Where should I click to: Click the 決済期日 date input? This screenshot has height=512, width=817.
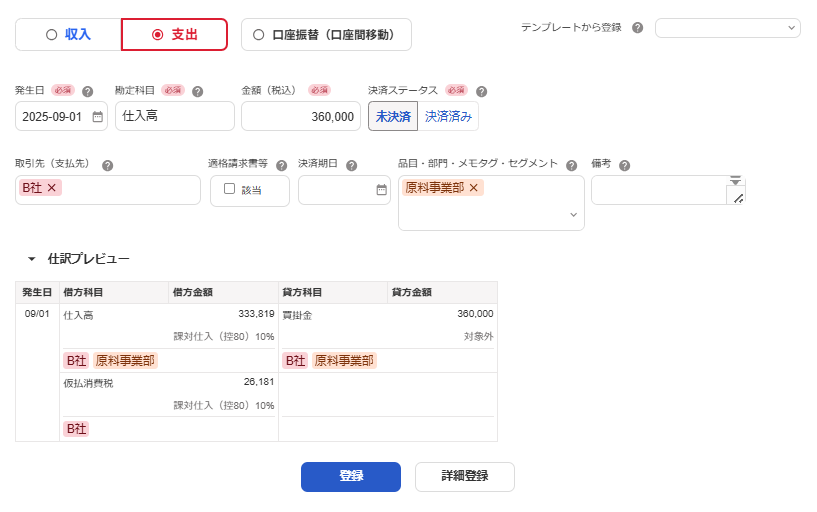344,190
